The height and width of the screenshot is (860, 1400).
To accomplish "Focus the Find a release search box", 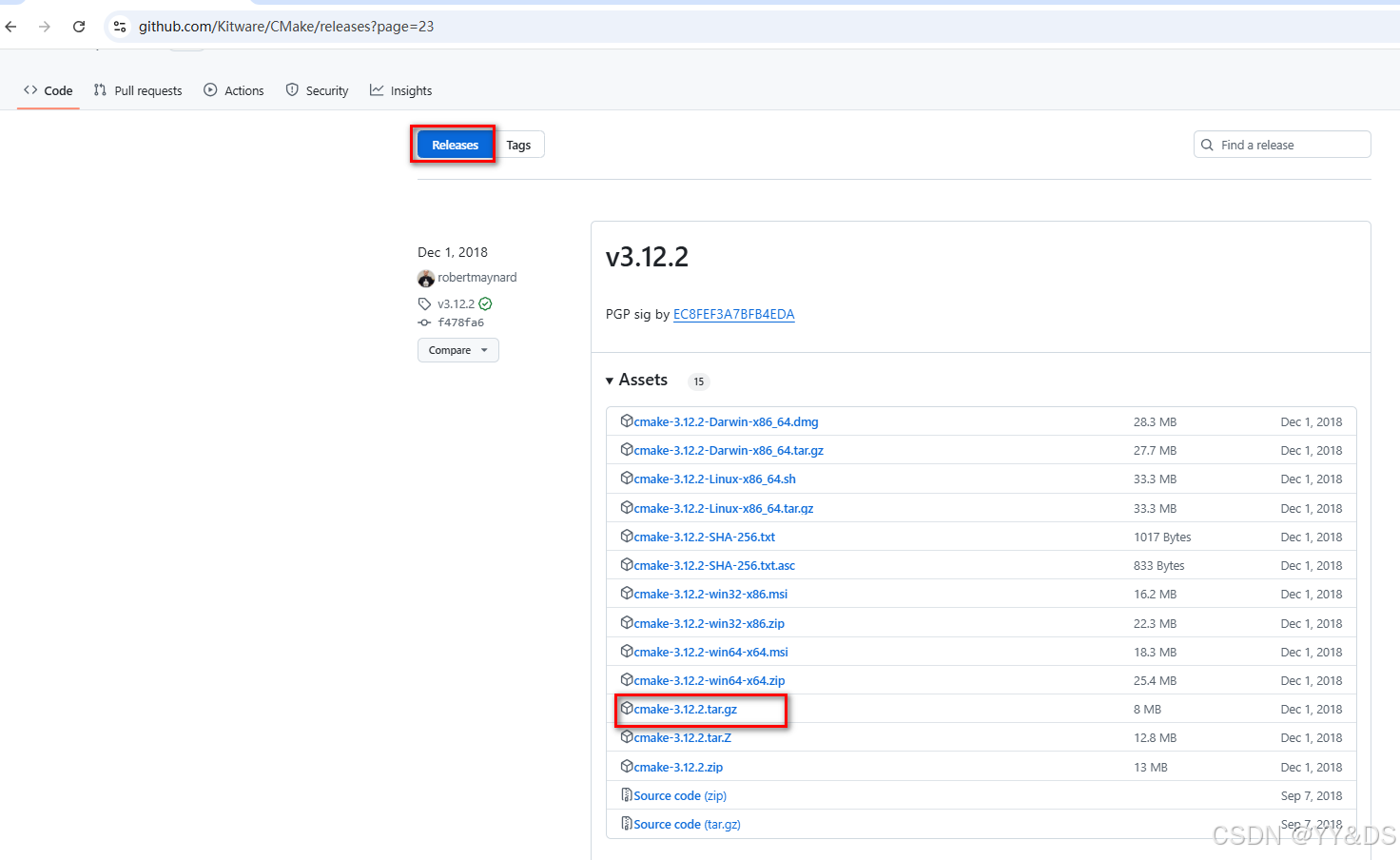I will 1282,145.
